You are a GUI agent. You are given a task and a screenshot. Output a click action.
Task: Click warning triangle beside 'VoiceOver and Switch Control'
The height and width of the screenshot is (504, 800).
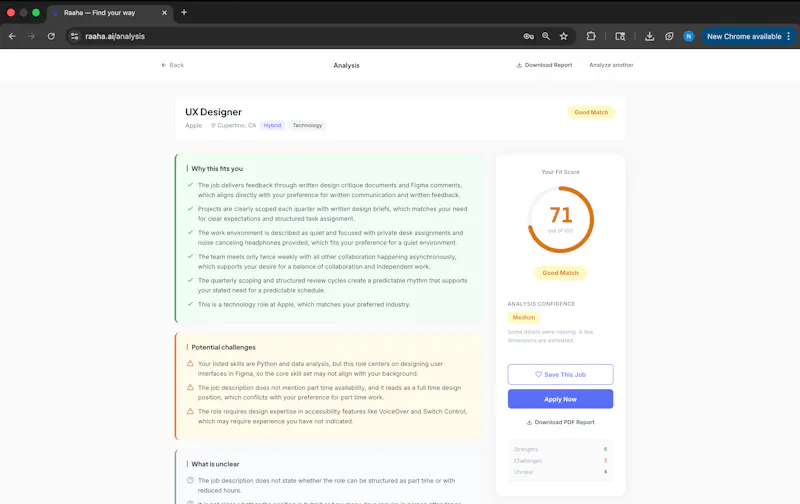(x=190, y=411)
